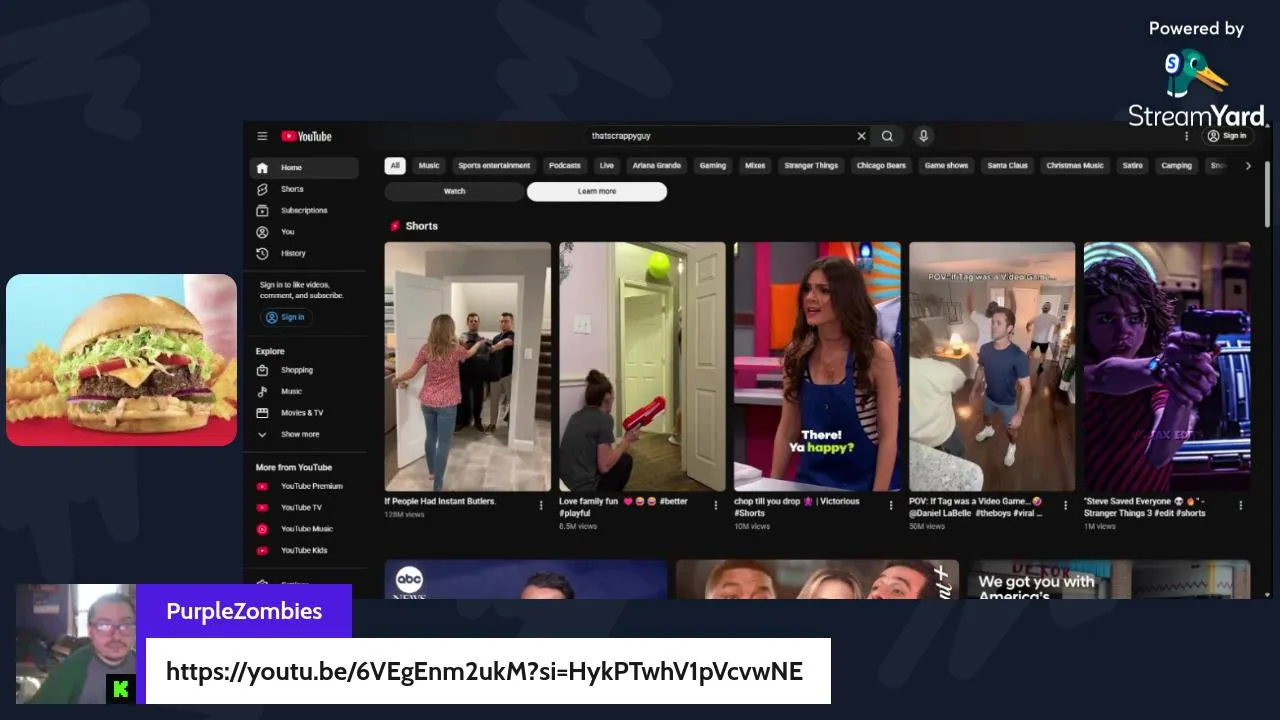Select the 'Podcasts' chip
The height and width of the screenshot is (720, 1280).
point(565,166)
